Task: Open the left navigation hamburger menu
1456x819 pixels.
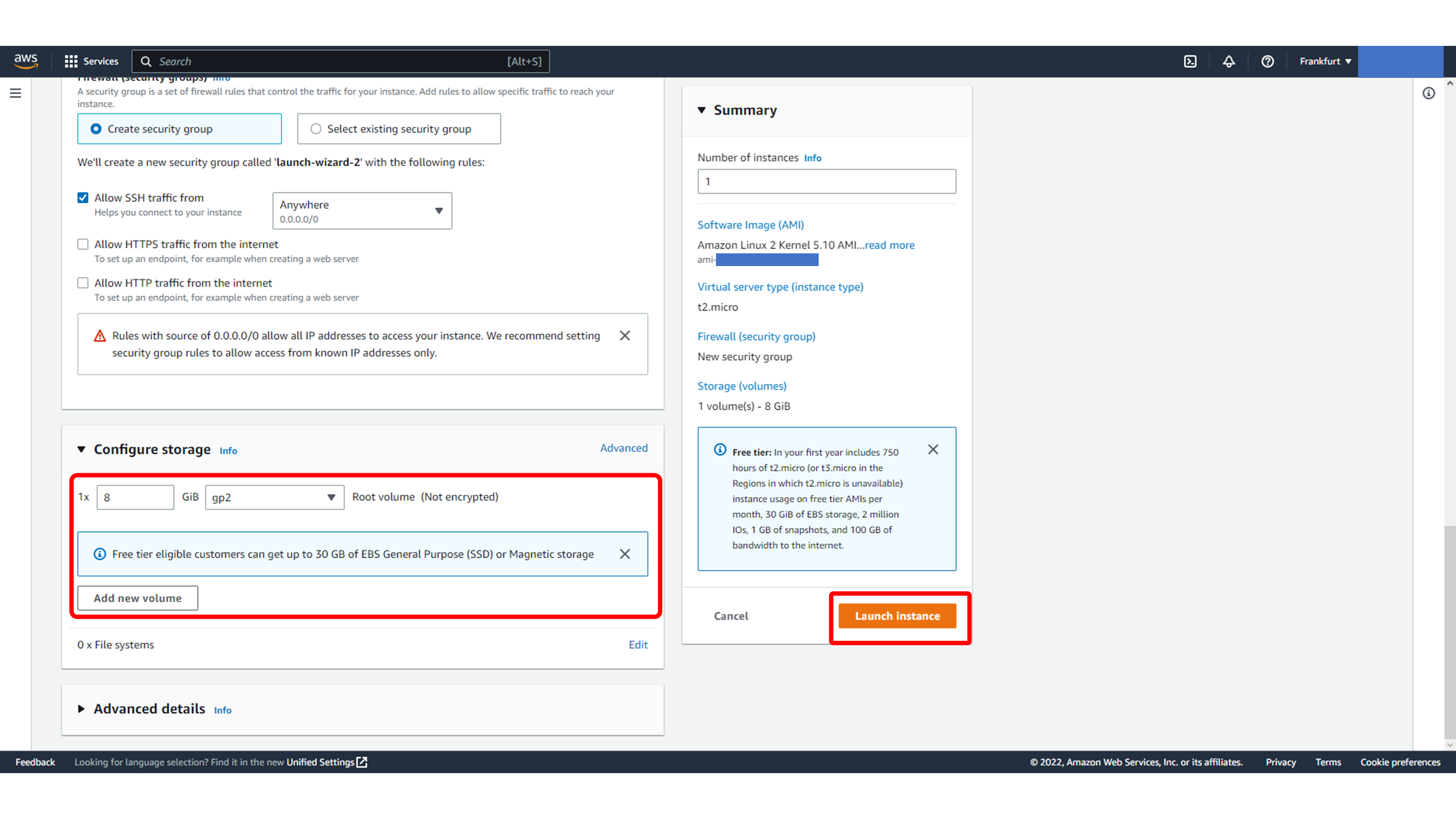Action: point(15,93)
